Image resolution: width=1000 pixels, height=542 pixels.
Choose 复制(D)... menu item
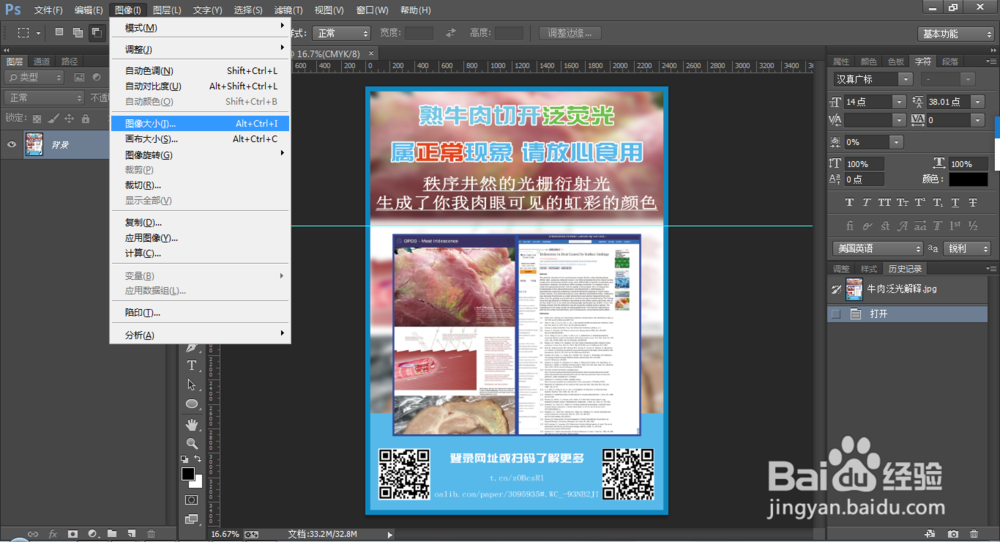coord(200,223)
